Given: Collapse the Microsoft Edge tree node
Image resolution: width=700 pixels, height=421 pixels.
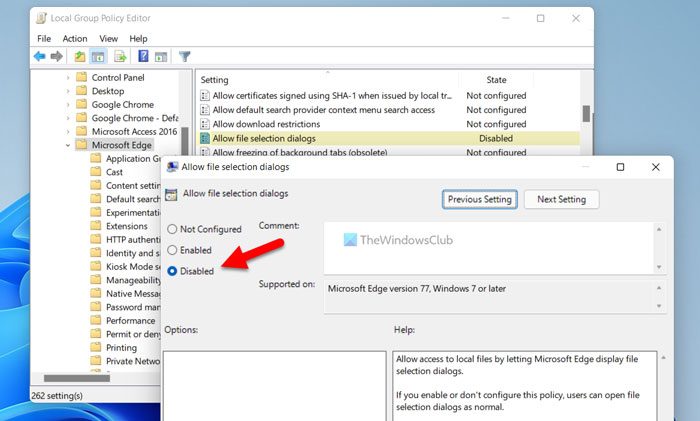Looking at the screenshot, I should click(68, 145).
